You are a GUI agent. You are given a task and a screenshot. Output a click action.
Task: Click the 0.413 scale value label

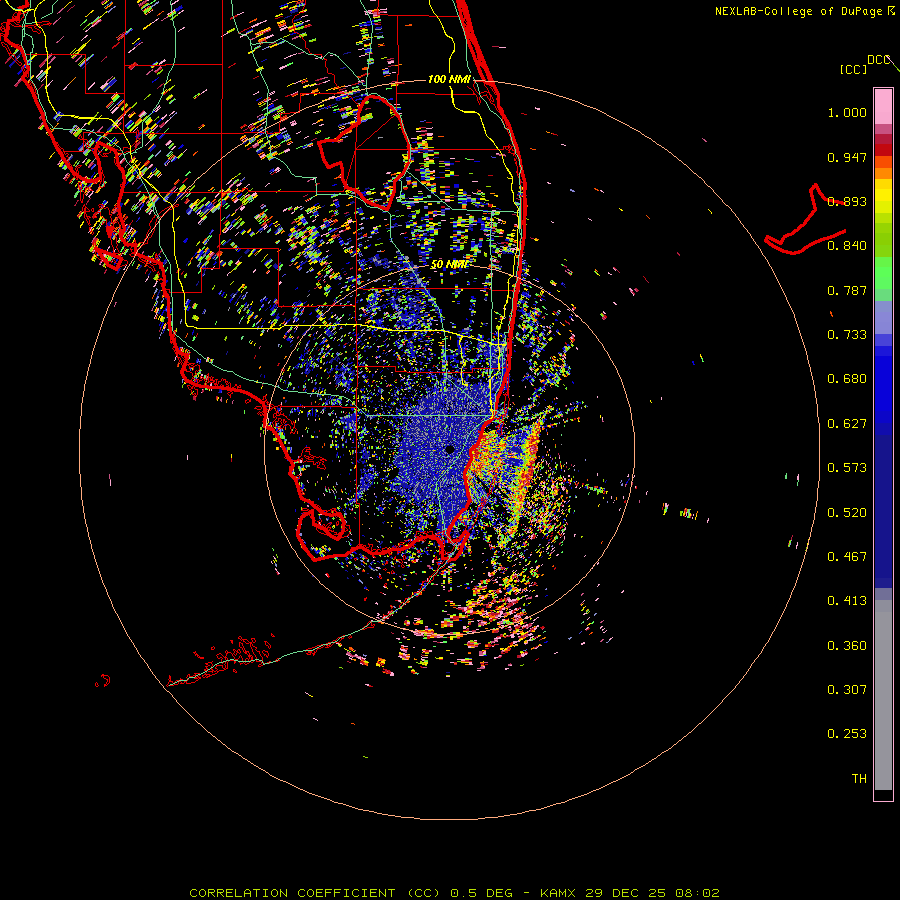tap(847, 601)
